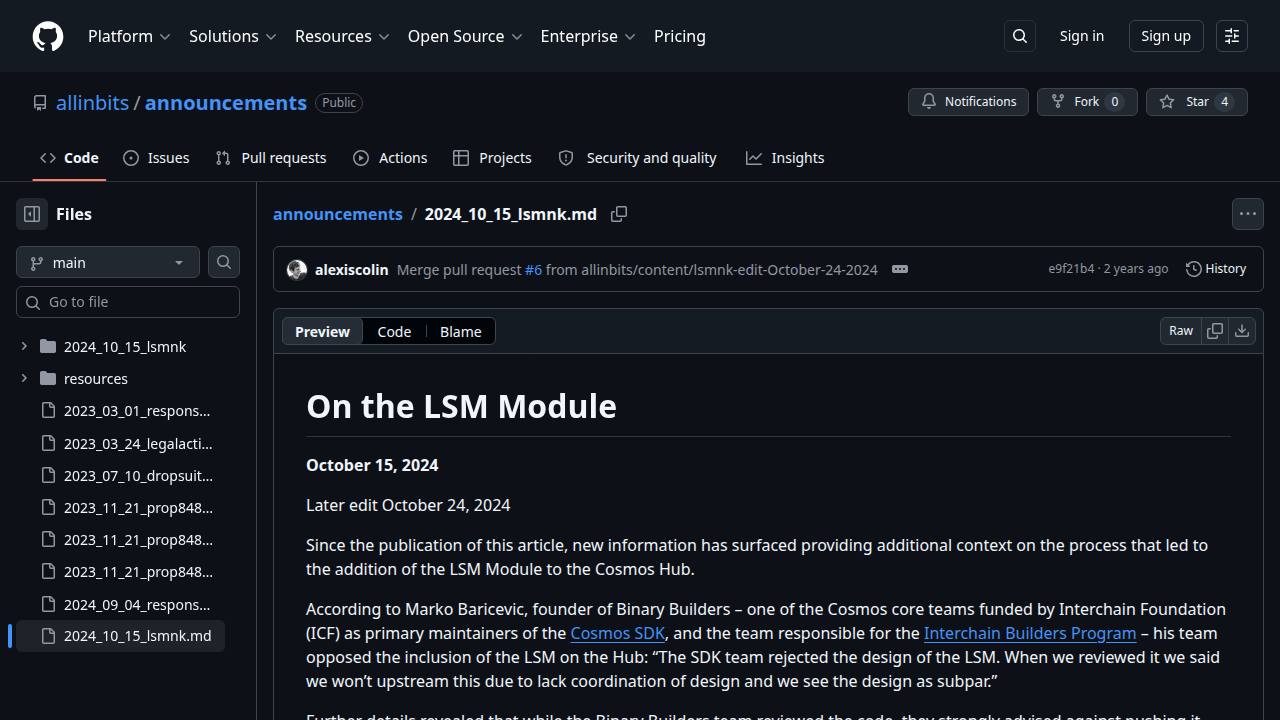Click the search files magnifier button
The height and width of the screenshot is (720, 1280).
click(224, 262)
